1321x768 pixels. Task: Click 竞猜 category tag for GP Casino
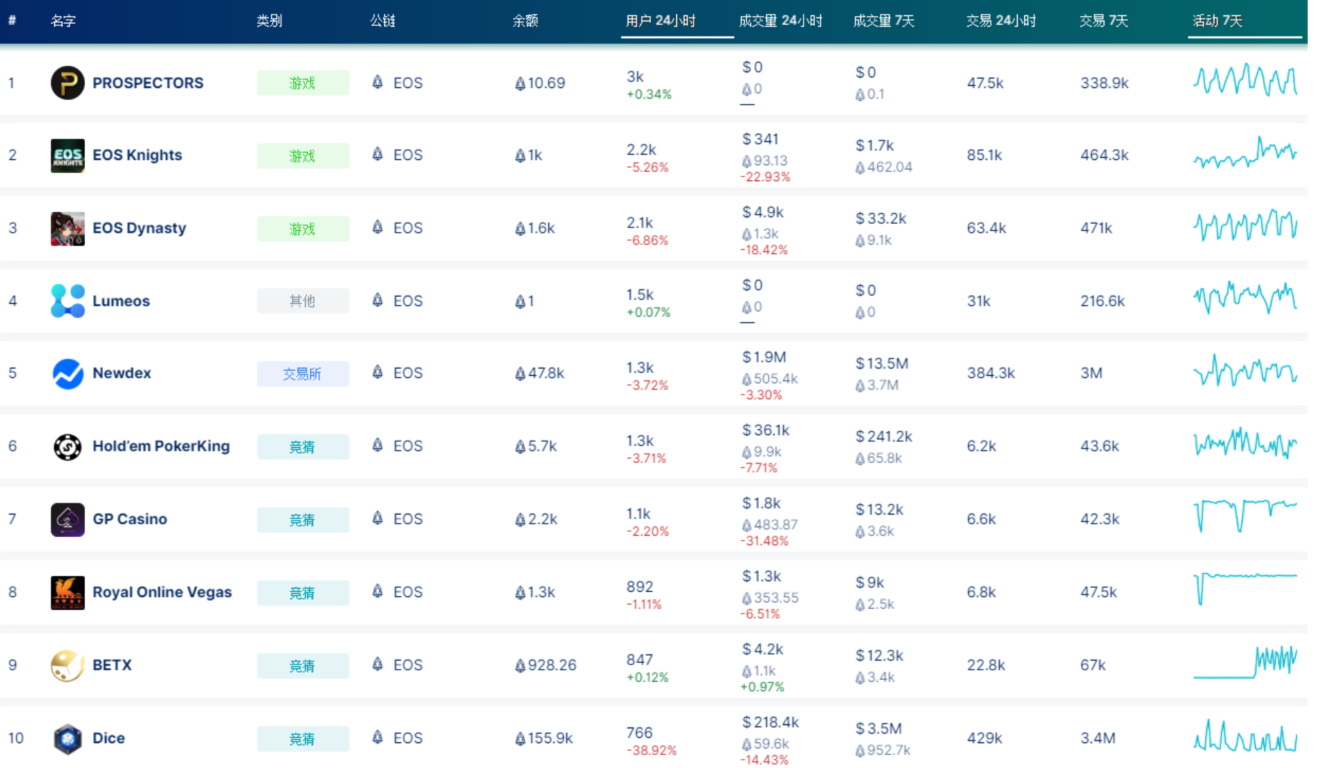point(303,519)
